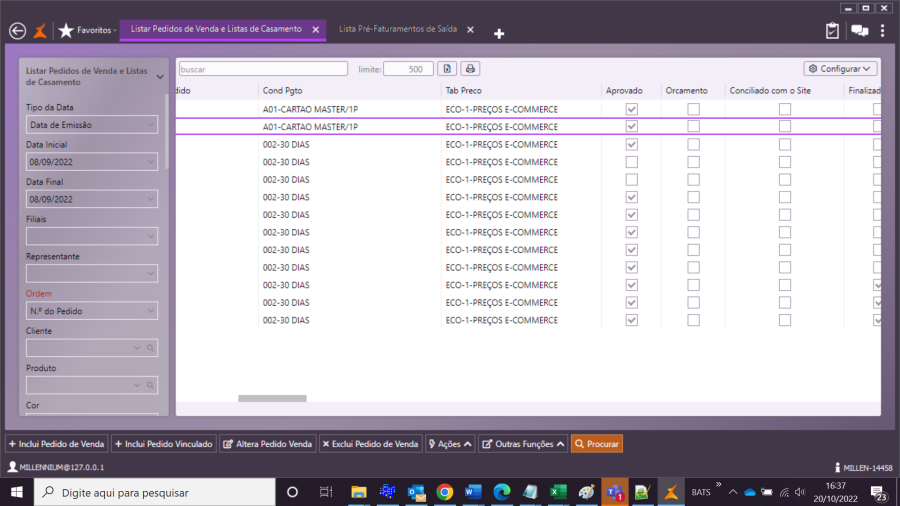Viewport: 900px width, 506px height.
Task: Open the chat messages icon
Action: 859,30
